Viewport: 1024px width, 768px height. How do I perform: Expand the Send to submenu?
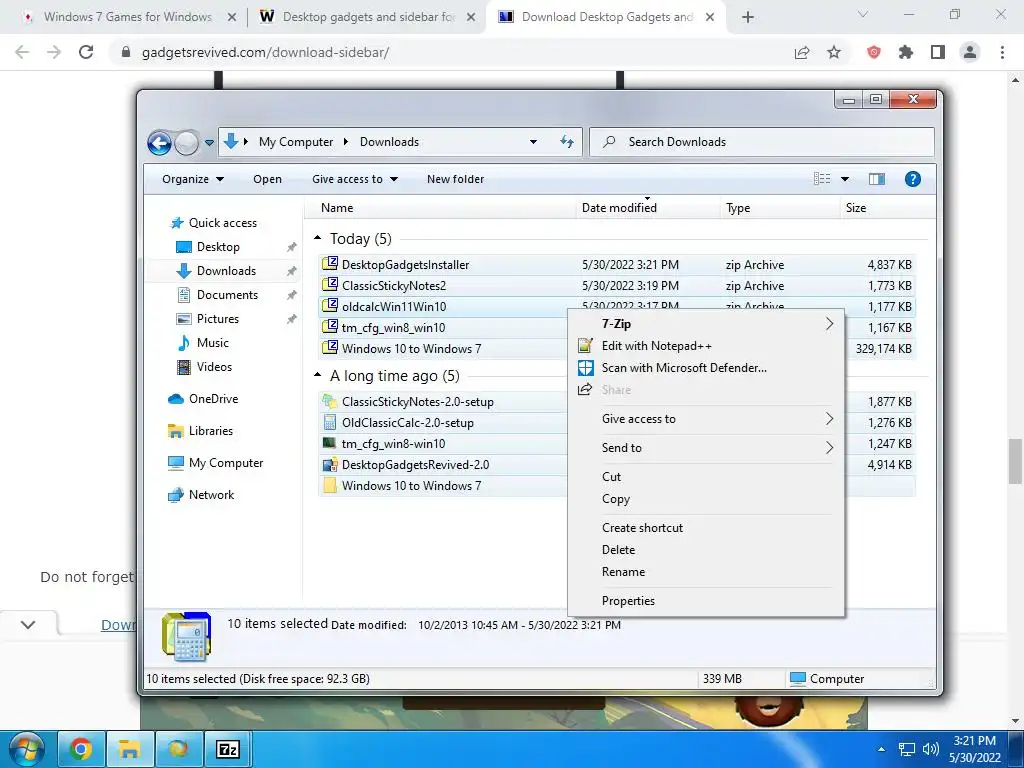click(x=706, y=447)
